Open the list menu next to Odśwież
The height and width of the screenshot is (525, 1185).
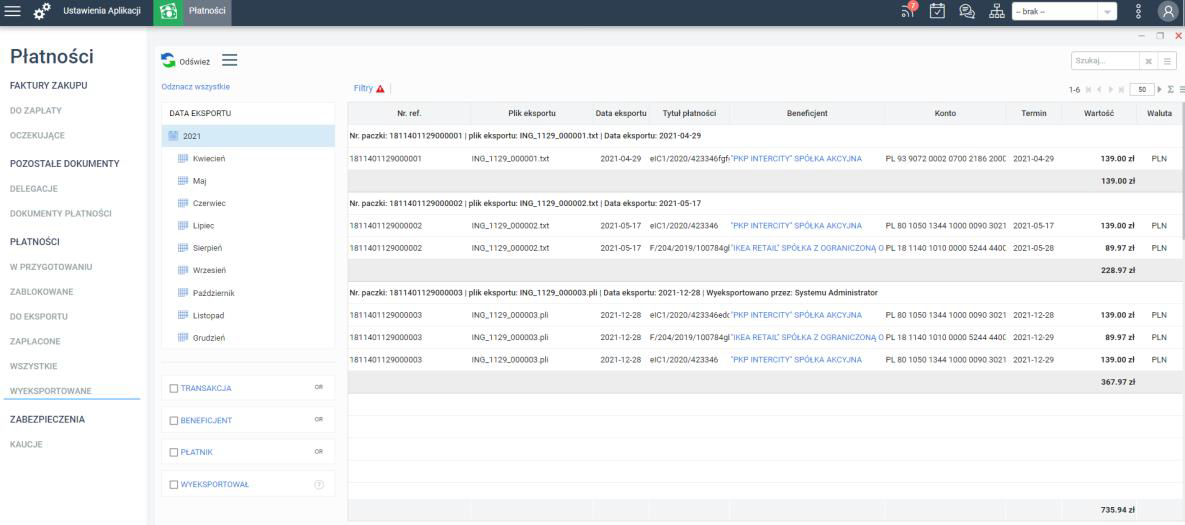[230, 60]
